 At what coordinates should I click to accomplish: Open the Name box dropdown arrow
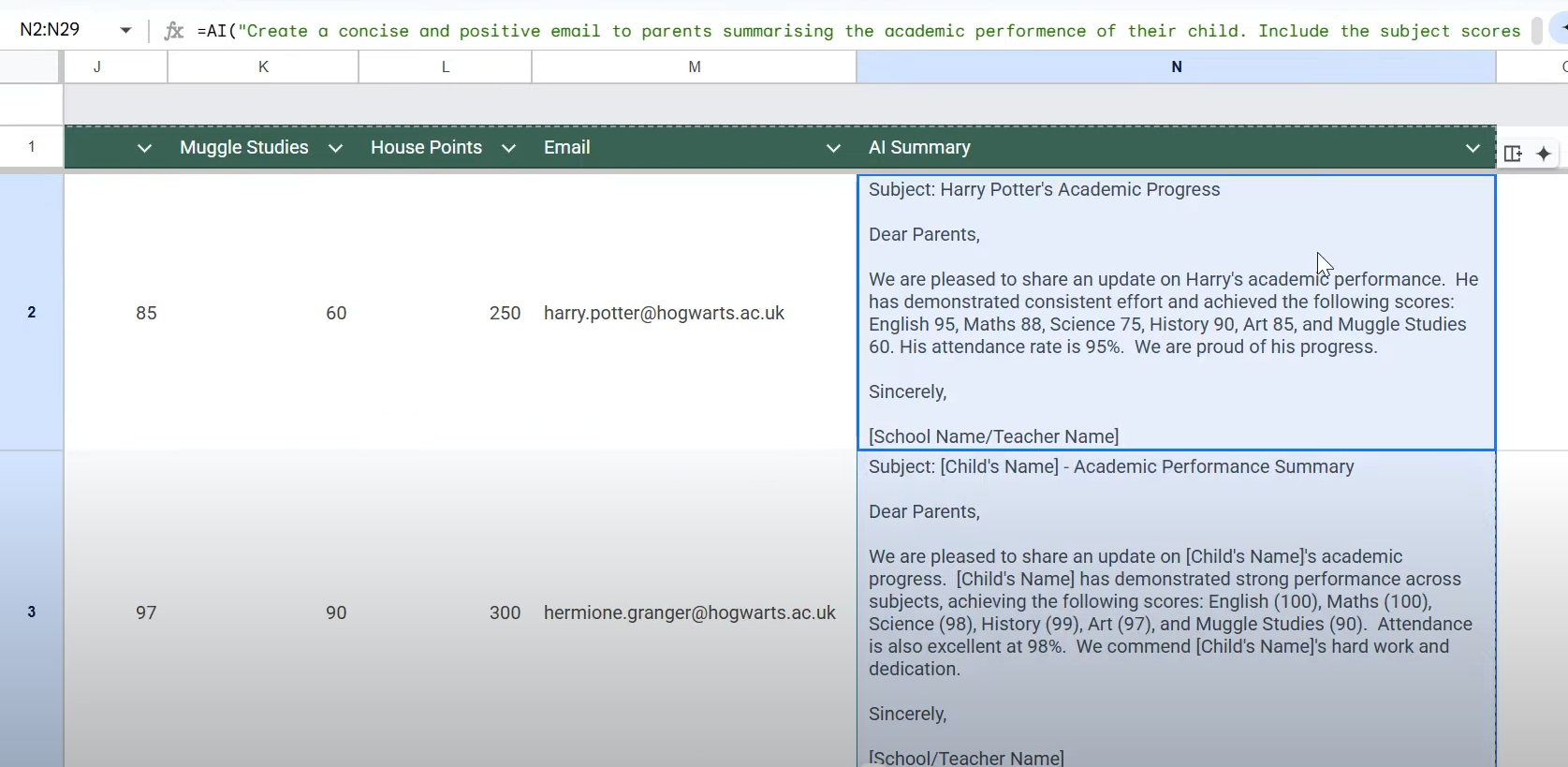coord(125,30)
